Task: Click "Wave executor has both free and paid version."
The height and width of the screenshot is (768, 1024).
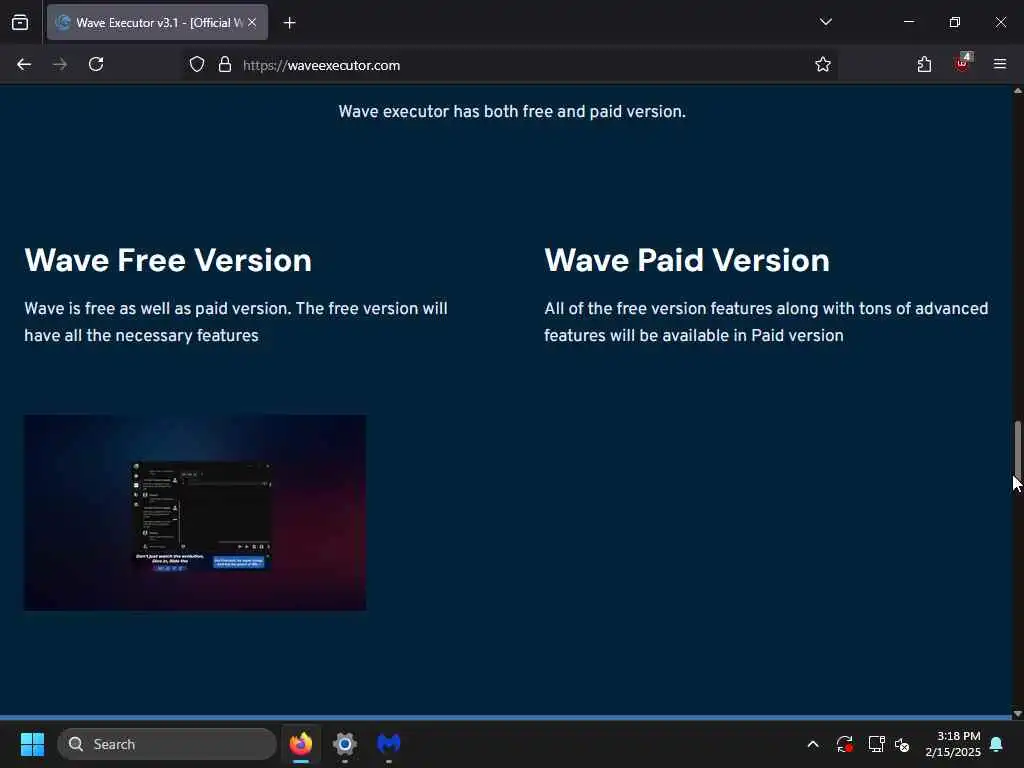Action: (x=512, y=112)
